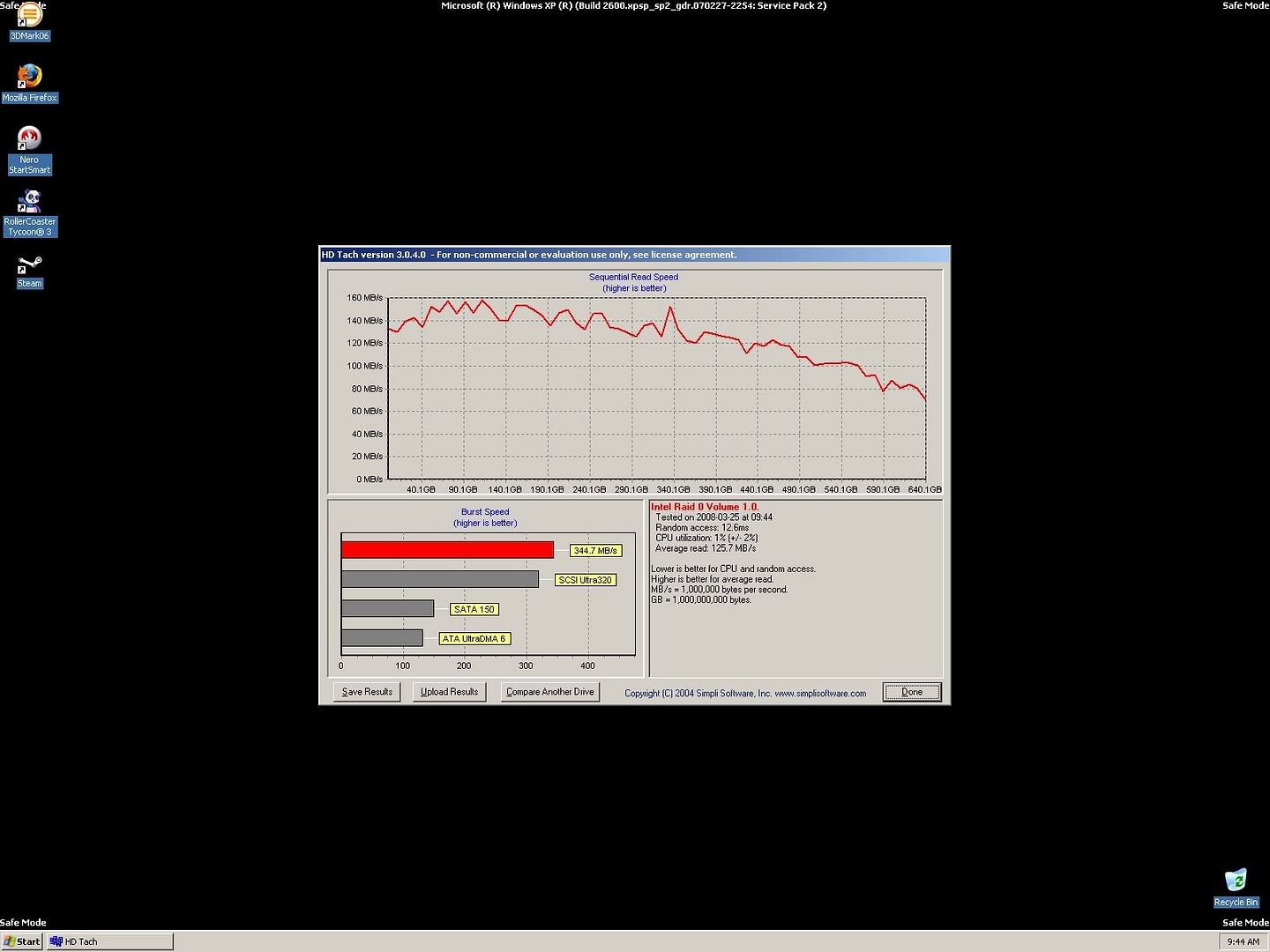1270x952 pixels.
Task: Open the Recycle Bin icon
Action: [x=1236, y=888]
